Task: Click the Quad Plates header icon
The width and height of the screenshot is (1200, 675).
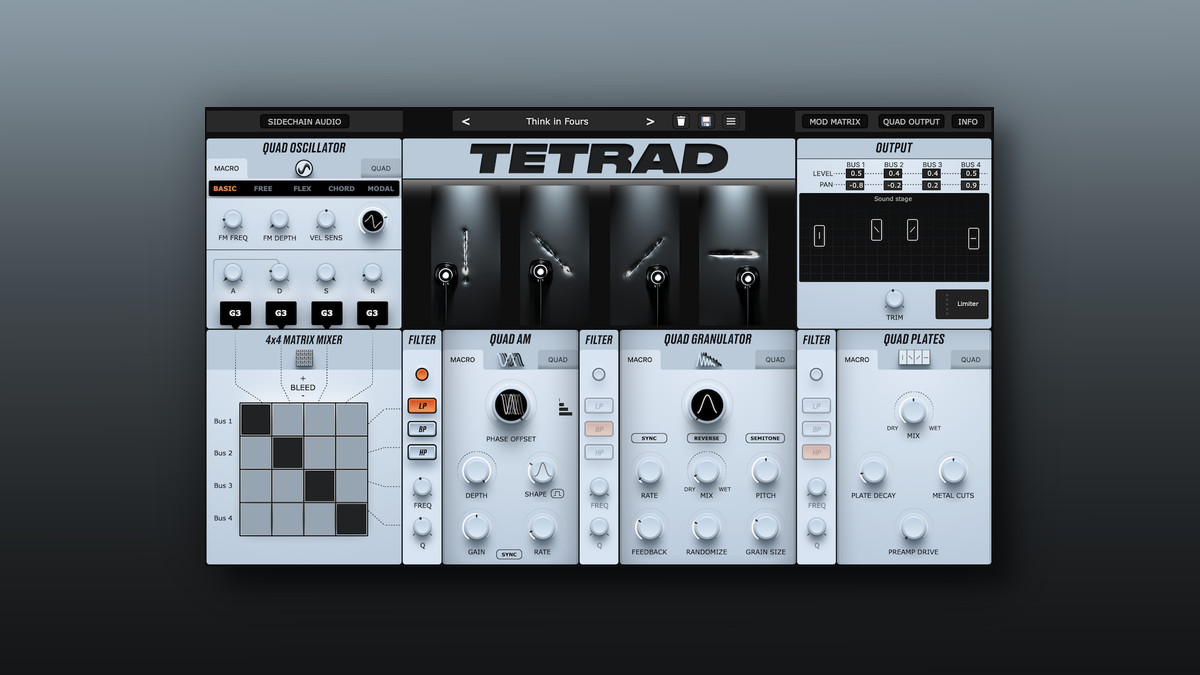Action: (x=914, y=359)
